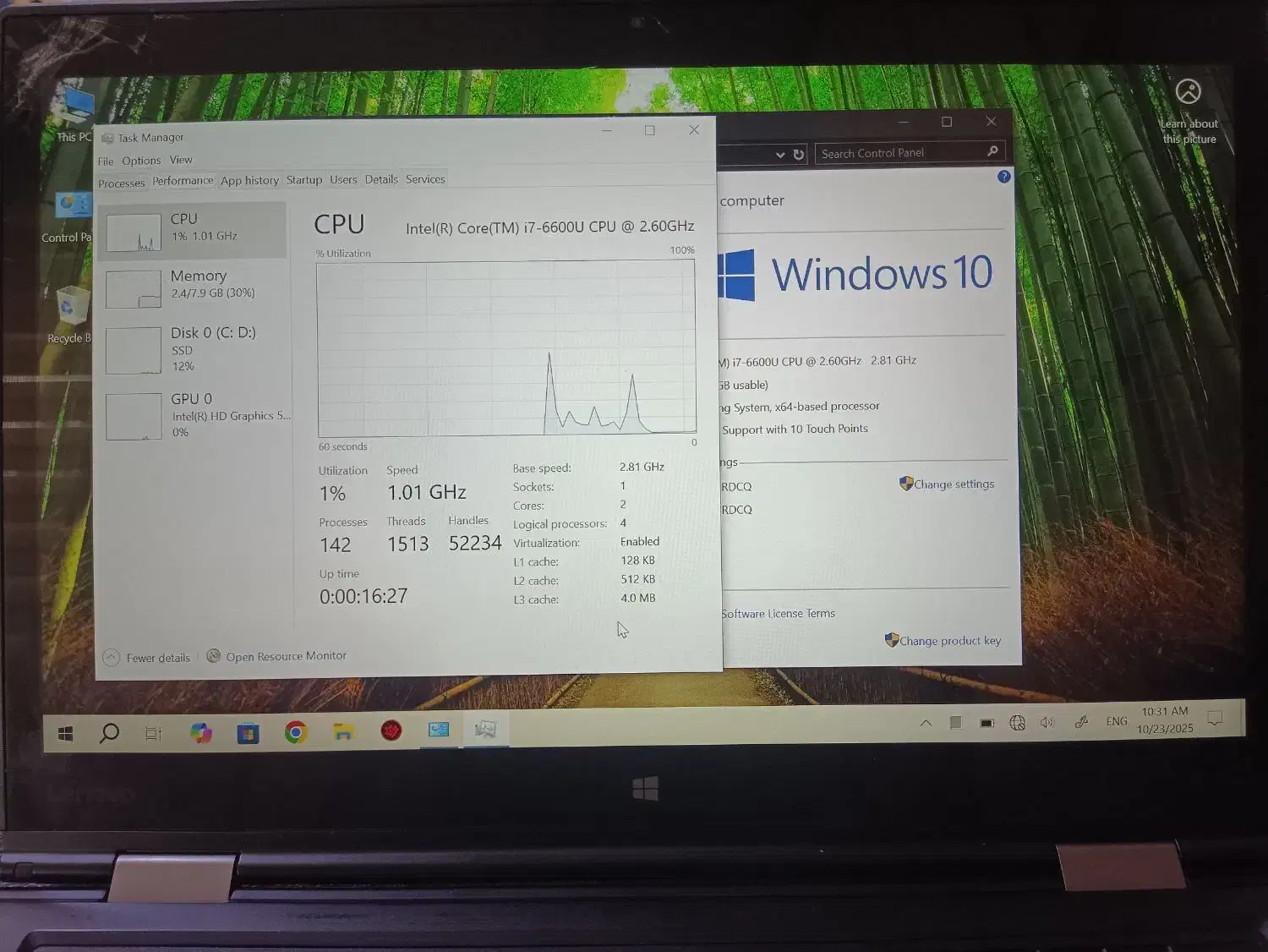Open the battery status tray icon
Screen dimensions: 1268x952
[x=987, y=724]
